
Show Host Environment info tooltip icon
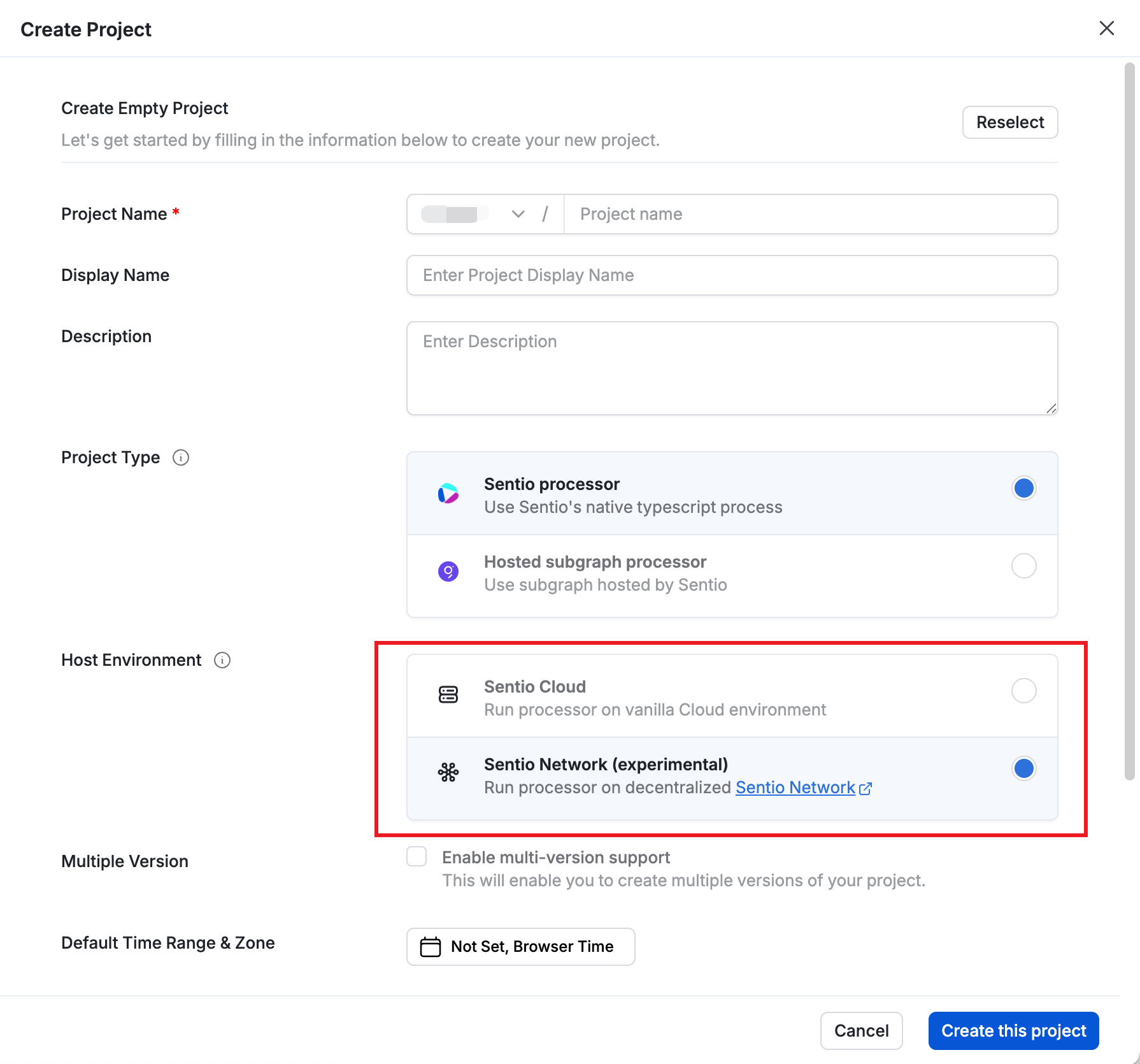pos(222,660)
